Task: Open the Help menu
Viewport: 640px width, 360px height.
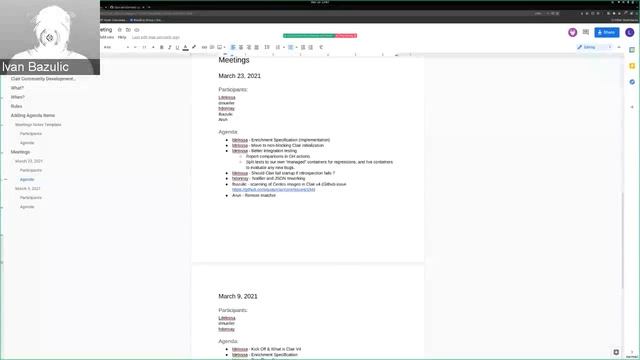Action: coord(122,37)
